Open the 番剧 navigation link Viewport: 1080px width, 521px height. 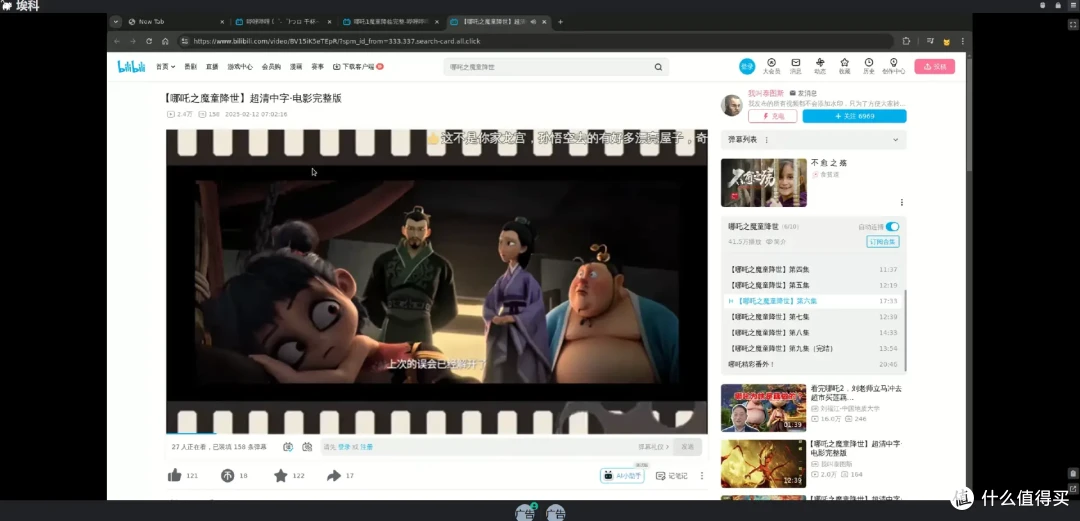[191, 67]
